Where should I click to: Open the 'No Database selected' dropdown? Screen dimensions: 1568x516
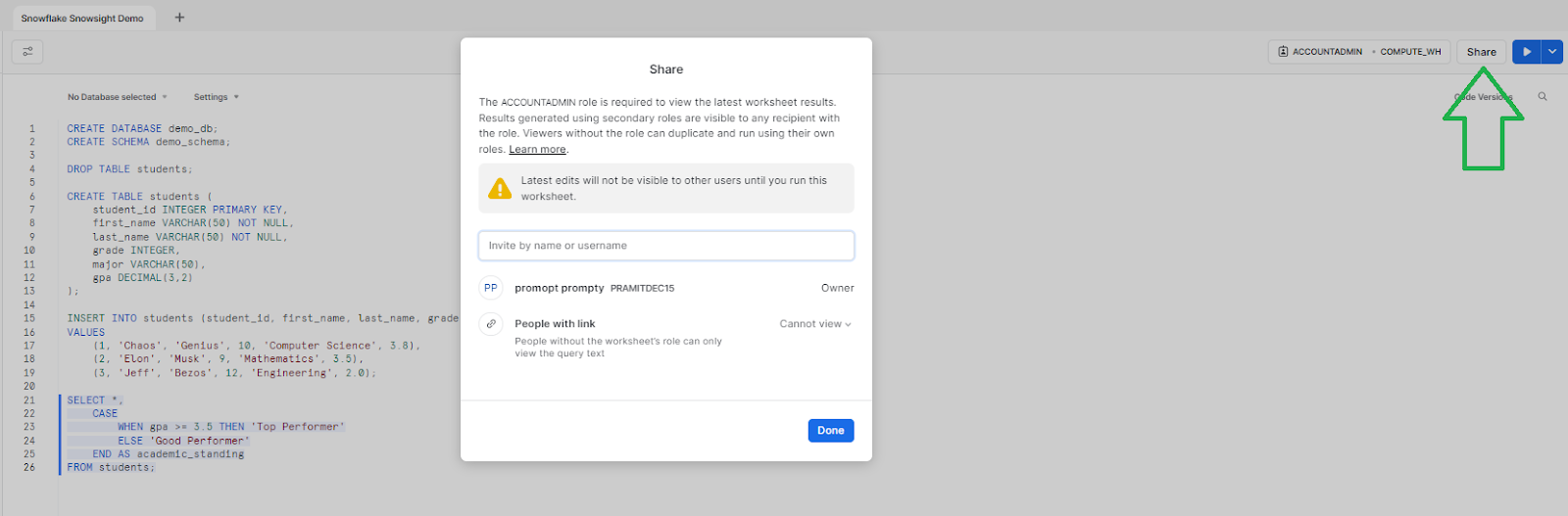pyautogui.click(x=117, y=97)
